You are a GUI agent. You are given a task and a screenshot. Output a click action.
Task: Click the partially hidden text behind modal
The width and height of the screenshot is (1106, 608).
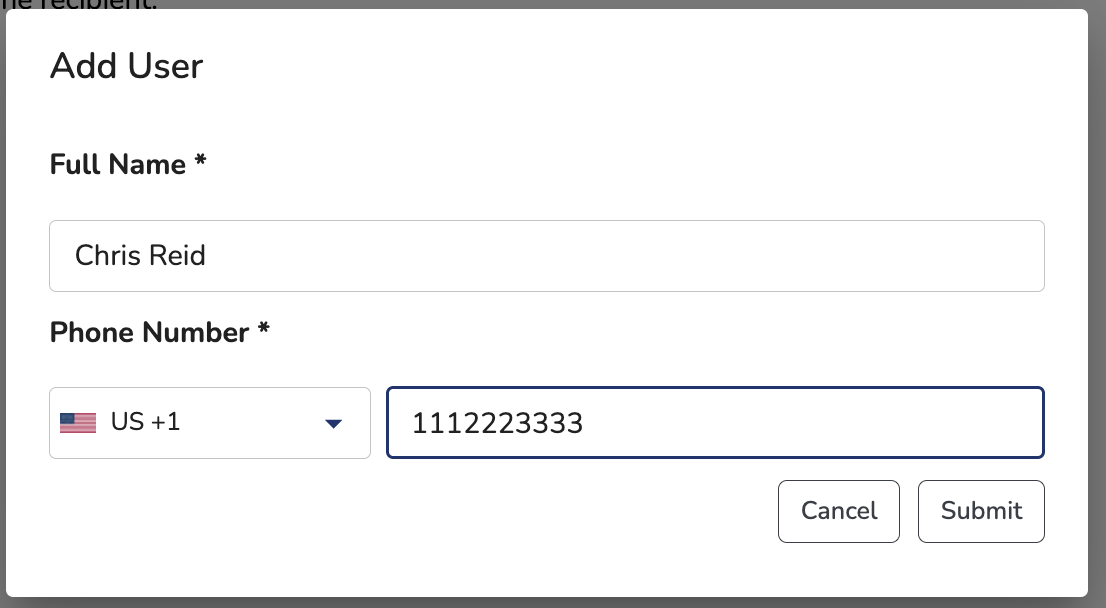(x=78, y=5)
